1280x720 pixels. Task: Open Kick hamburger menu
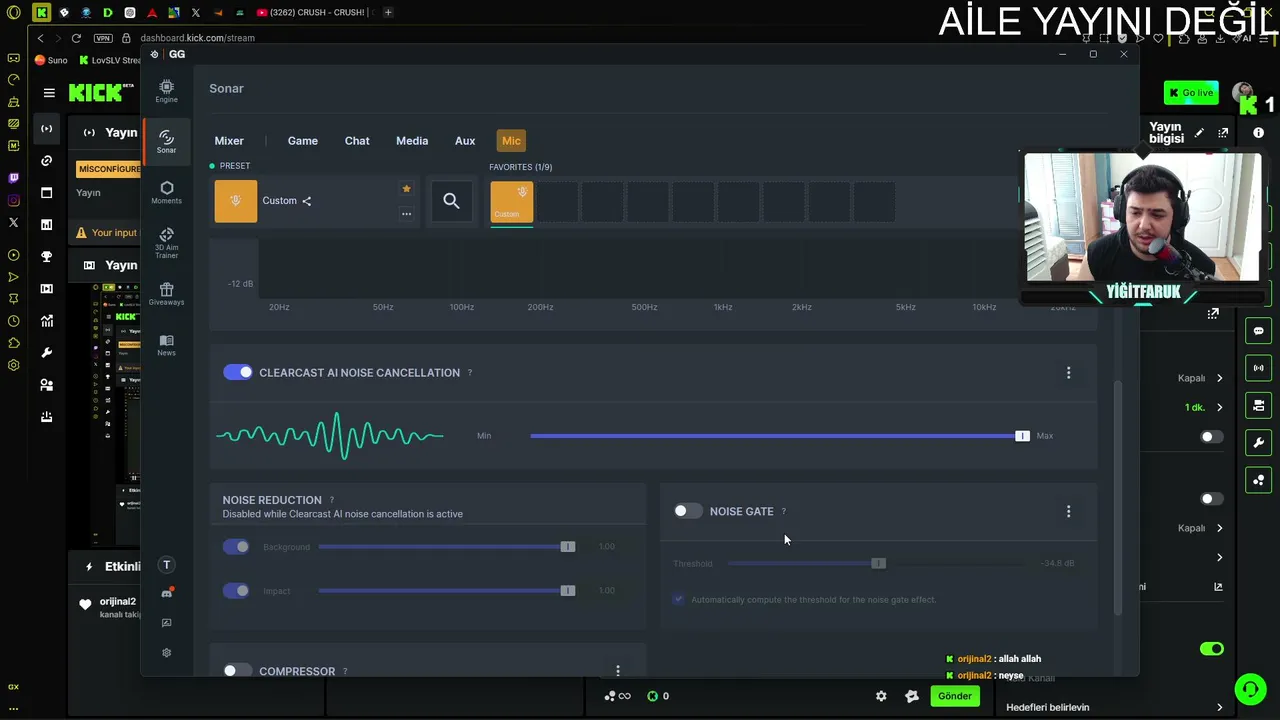click(x=49, y=93)
